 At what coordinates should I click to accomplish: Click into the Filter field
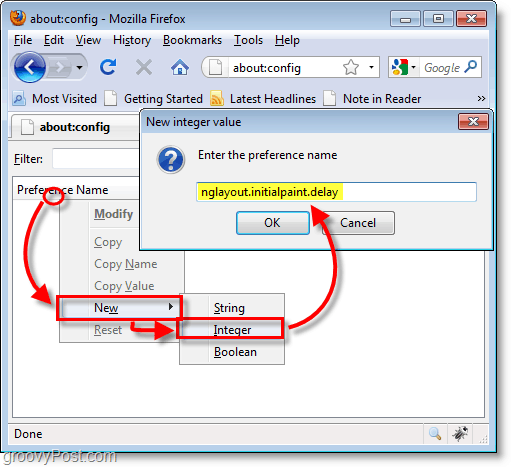tap(96, 159)
